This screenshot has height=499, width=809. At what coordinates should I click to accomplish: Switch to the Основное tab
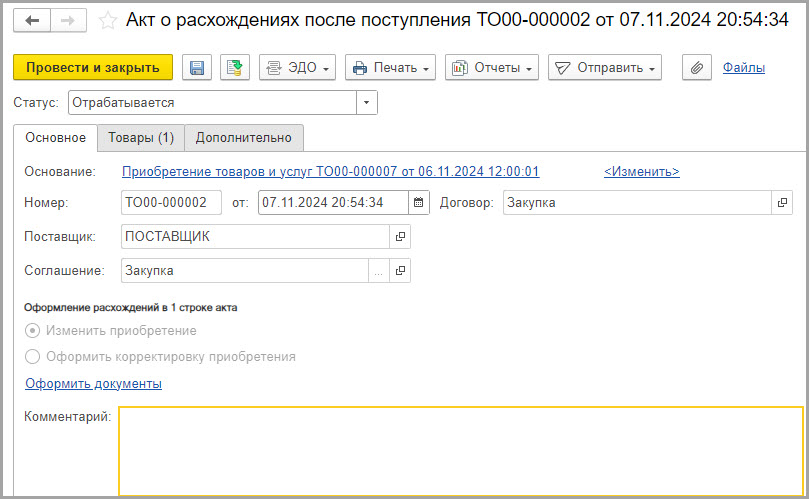point(56,138)
